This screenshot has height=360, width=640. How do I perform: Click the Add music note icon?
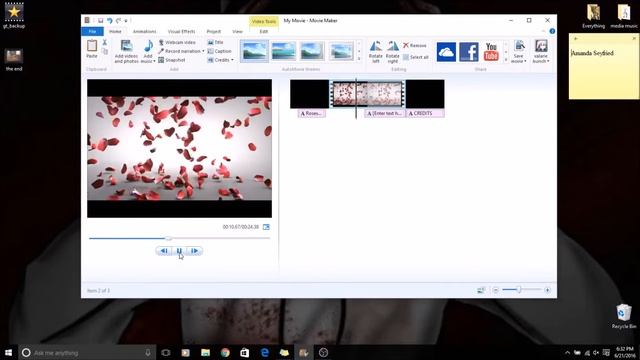(148, 46)
